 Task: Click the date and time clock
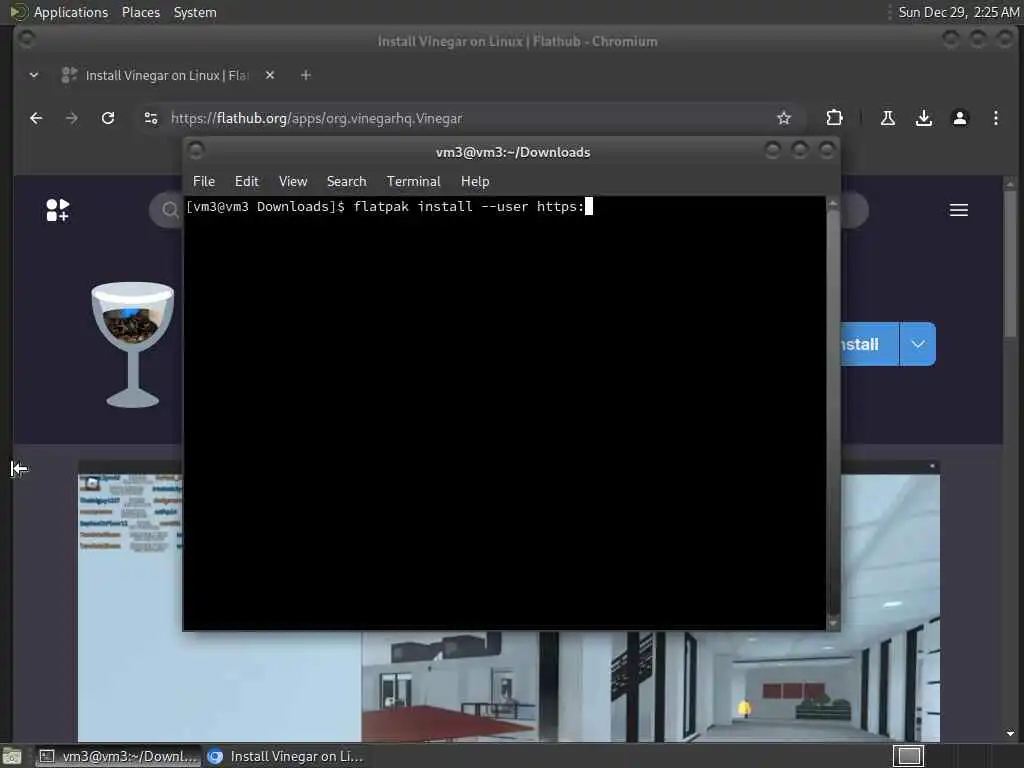(958, 12)
